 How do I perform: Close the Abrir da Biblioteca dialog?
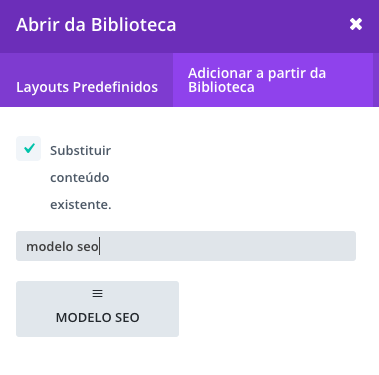(x=356, y=24)
